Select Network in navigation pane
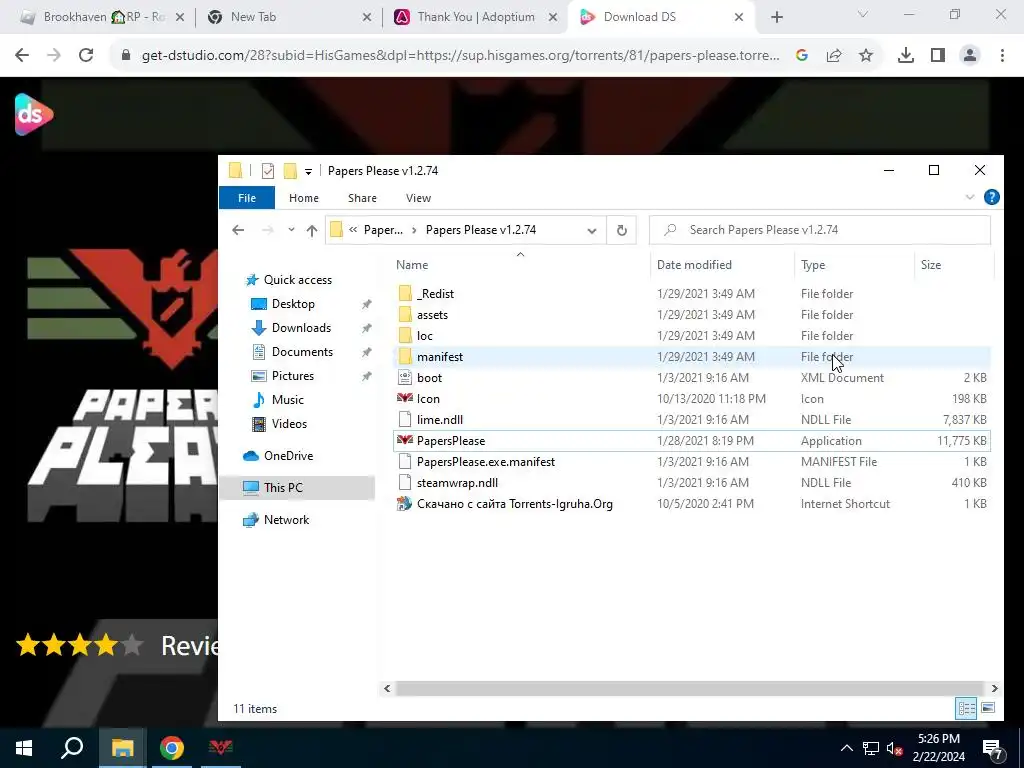 coord(286,520)
